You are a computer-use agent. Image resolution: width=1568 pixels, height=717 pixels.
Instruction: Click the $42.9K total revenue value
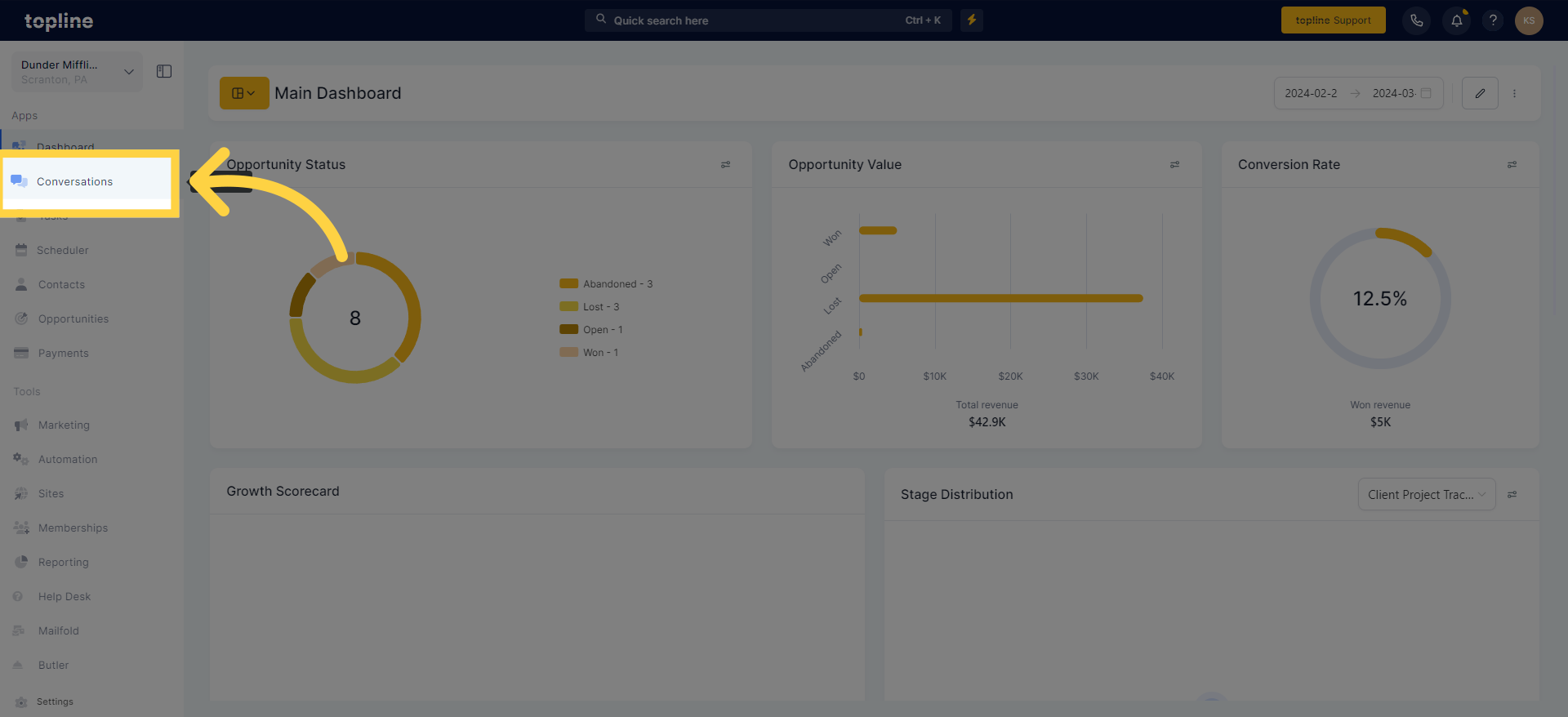coord(987,422)
